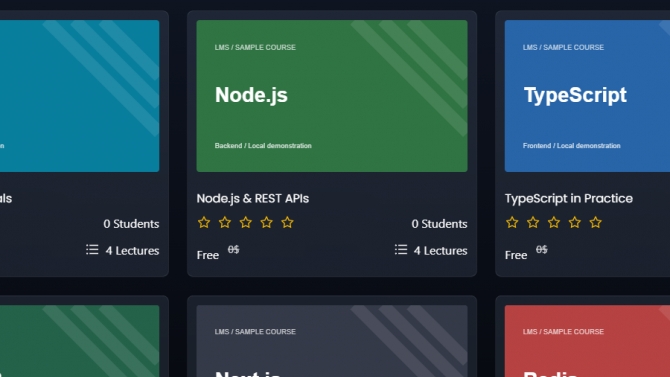Viewport: 670px width, 377px height.
Task: Click second rating star of Node.js course
Action: tap(225, 222)
